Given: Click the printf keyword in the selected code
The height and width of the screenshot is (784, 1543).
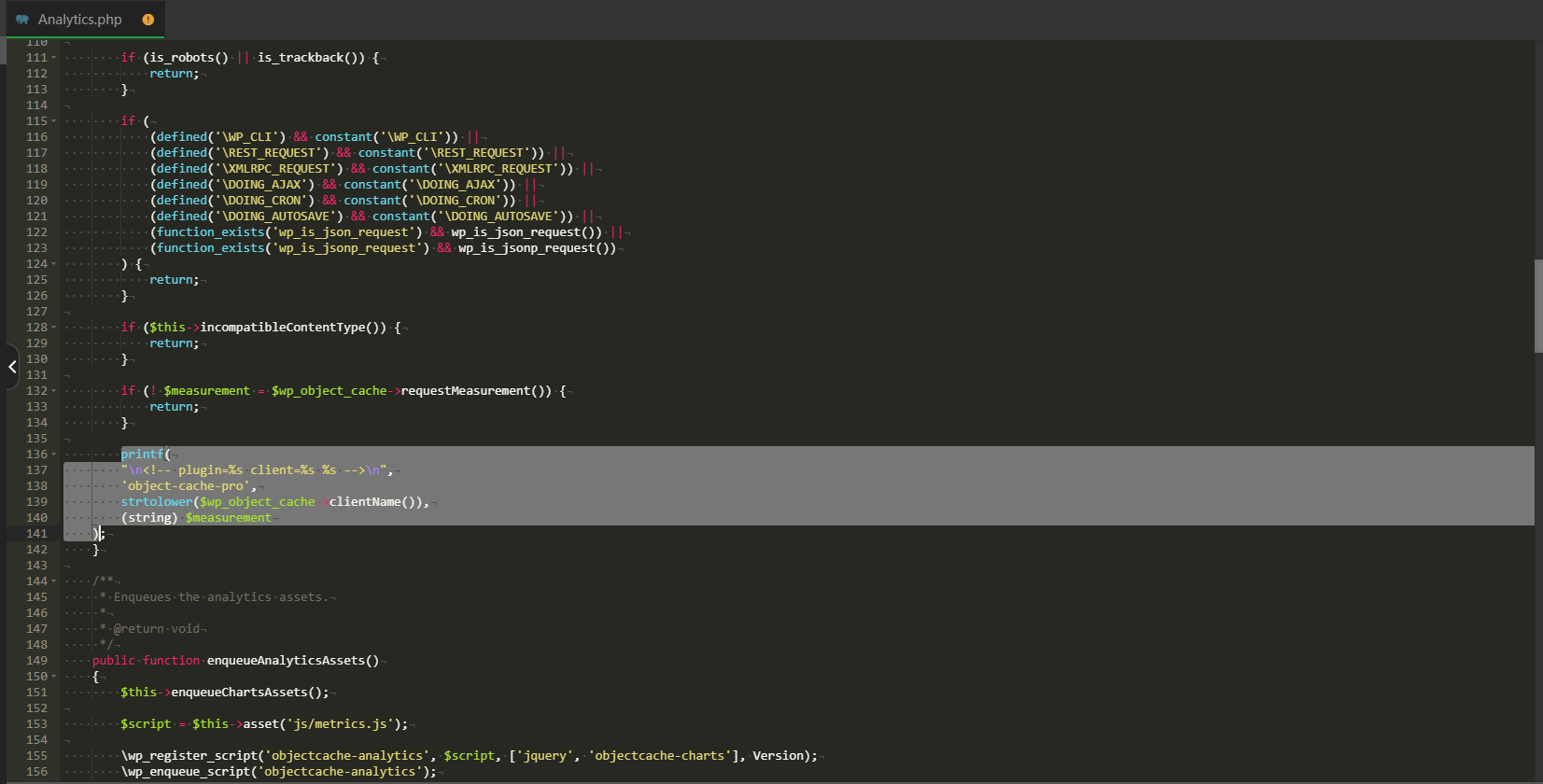Looking at the screenshot, I should pos(142,455).
